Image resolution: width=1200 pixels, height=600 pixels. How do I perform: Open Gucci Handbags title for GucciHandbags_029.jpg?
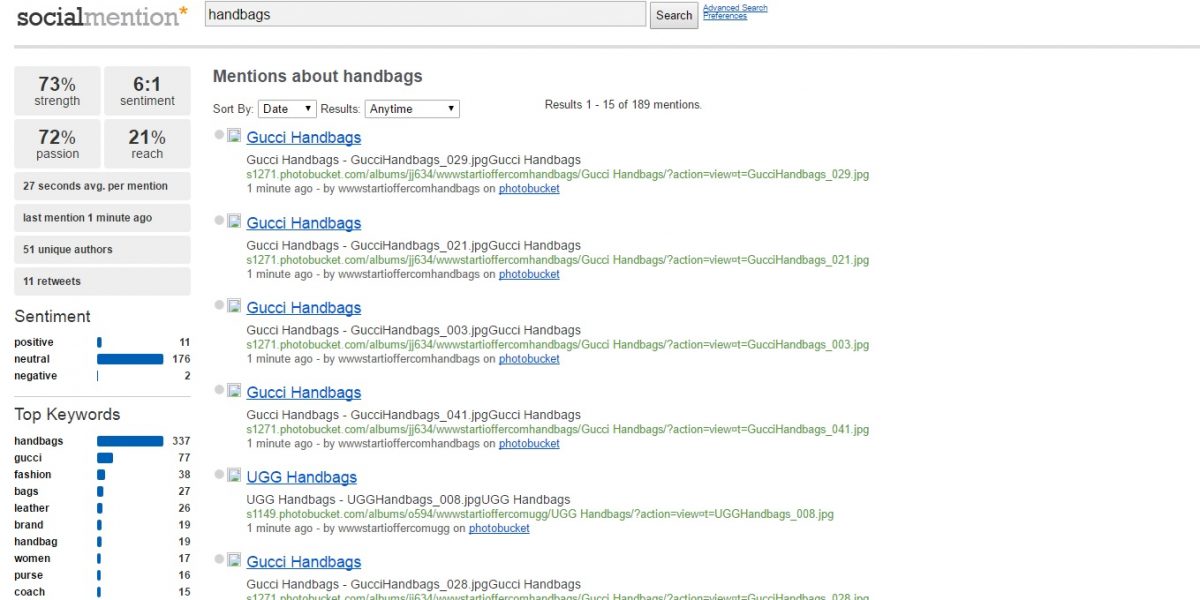tap(304, 138)
